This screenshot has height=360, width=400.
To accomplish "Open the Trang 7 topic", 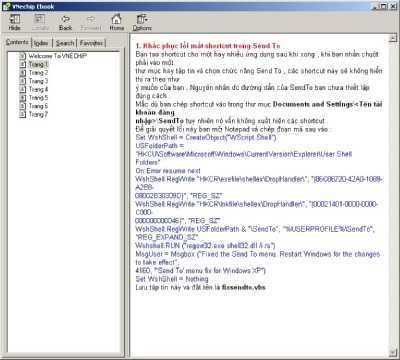I will click(x=38, y=114).
